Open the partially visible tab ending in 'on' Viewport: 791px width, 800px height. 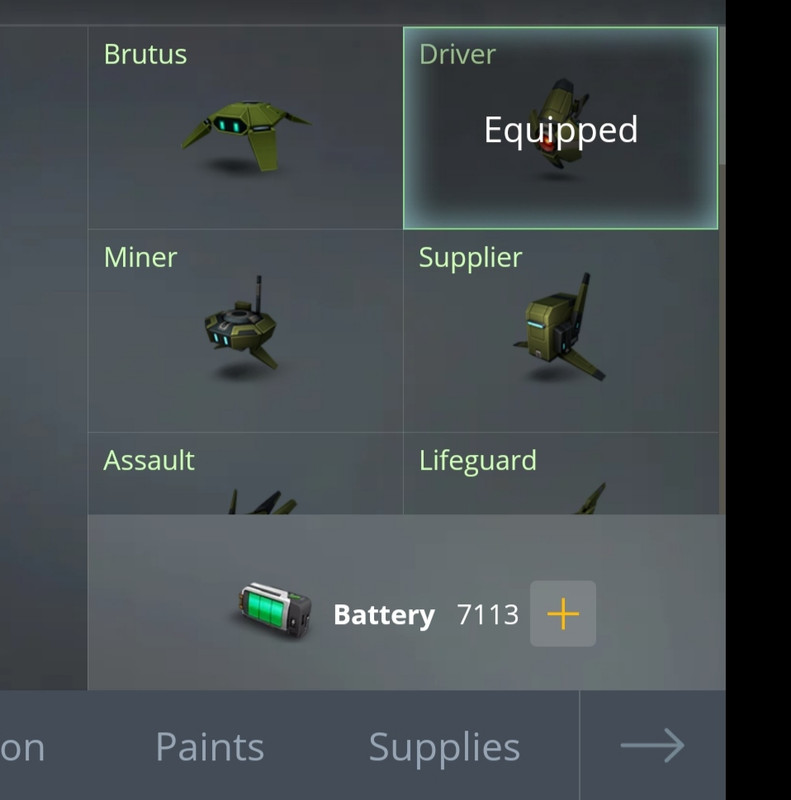pyautogui.click(x=22, y=749)
